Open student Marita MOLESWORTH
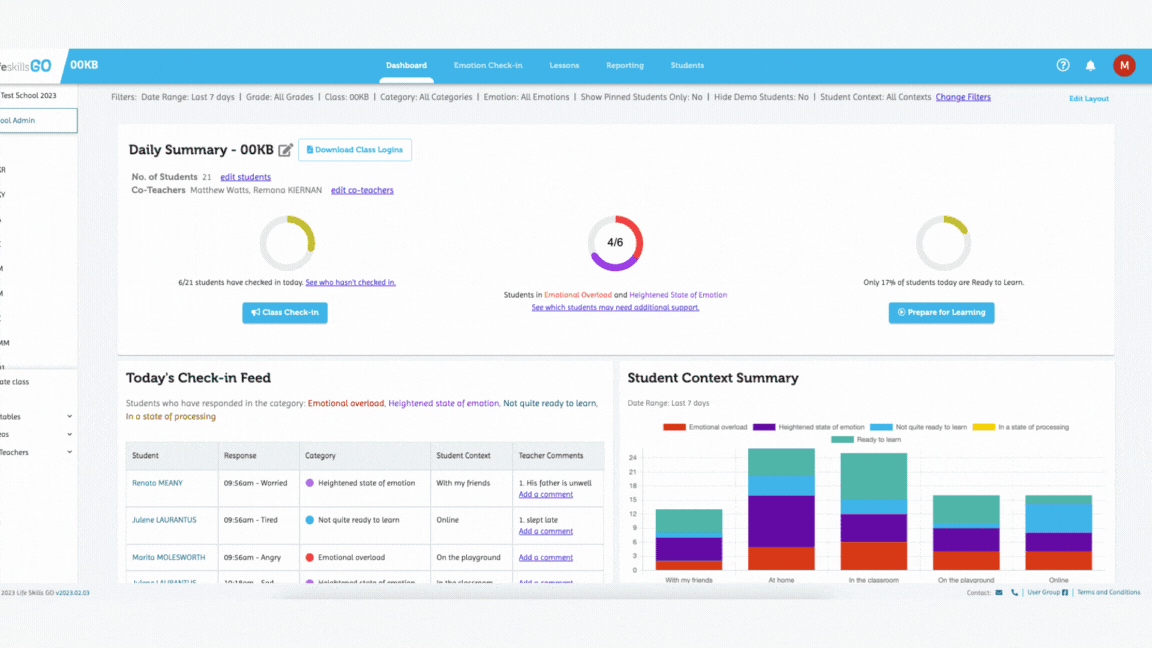The height and width of the screenshot is (648, 1152). [168, 558]
